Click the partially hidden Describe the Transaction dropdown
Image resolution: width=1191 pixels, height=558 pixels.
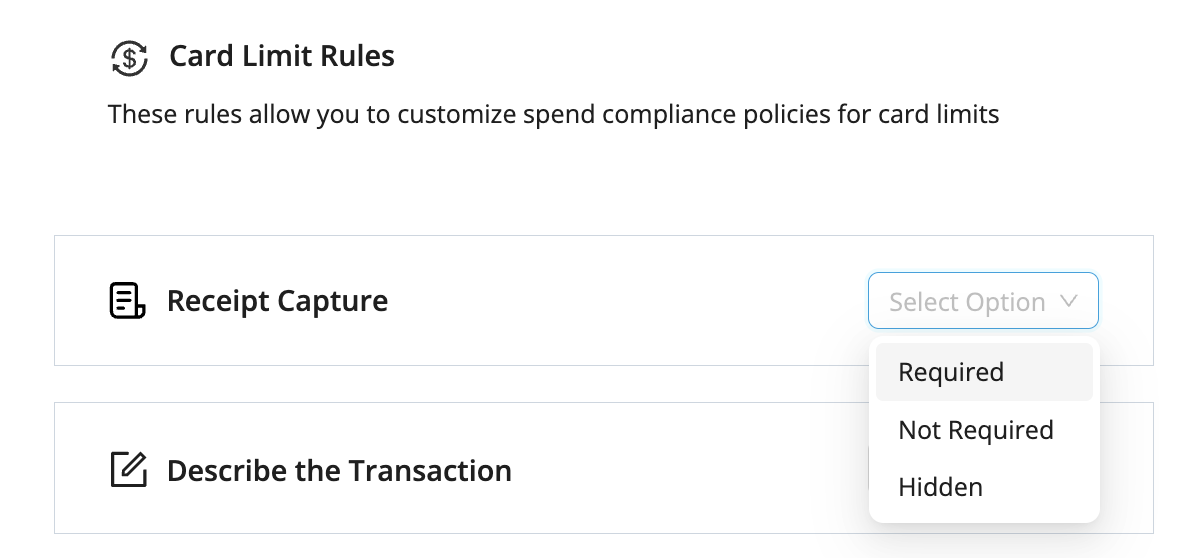(x=868, y=468)
